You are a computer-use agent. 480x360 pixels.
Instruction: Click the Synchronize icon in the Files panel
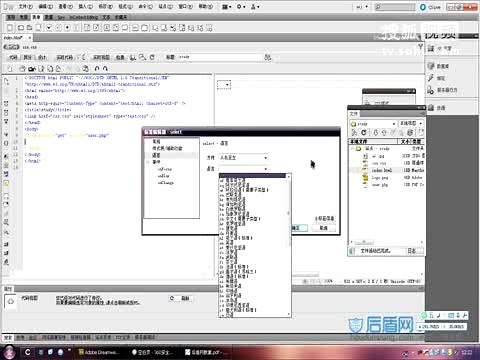coord(411,132)
